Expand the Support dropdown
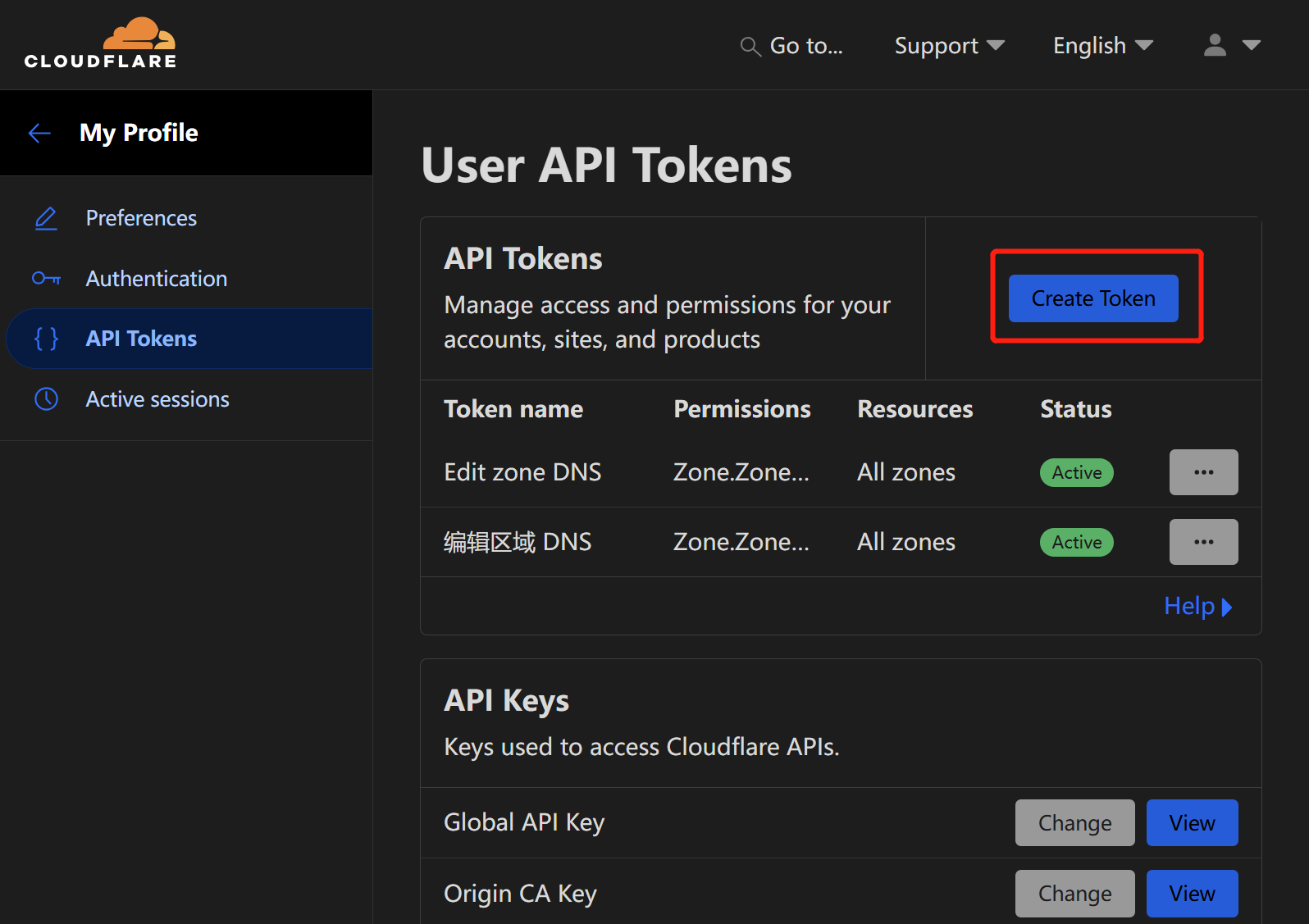 949,46
